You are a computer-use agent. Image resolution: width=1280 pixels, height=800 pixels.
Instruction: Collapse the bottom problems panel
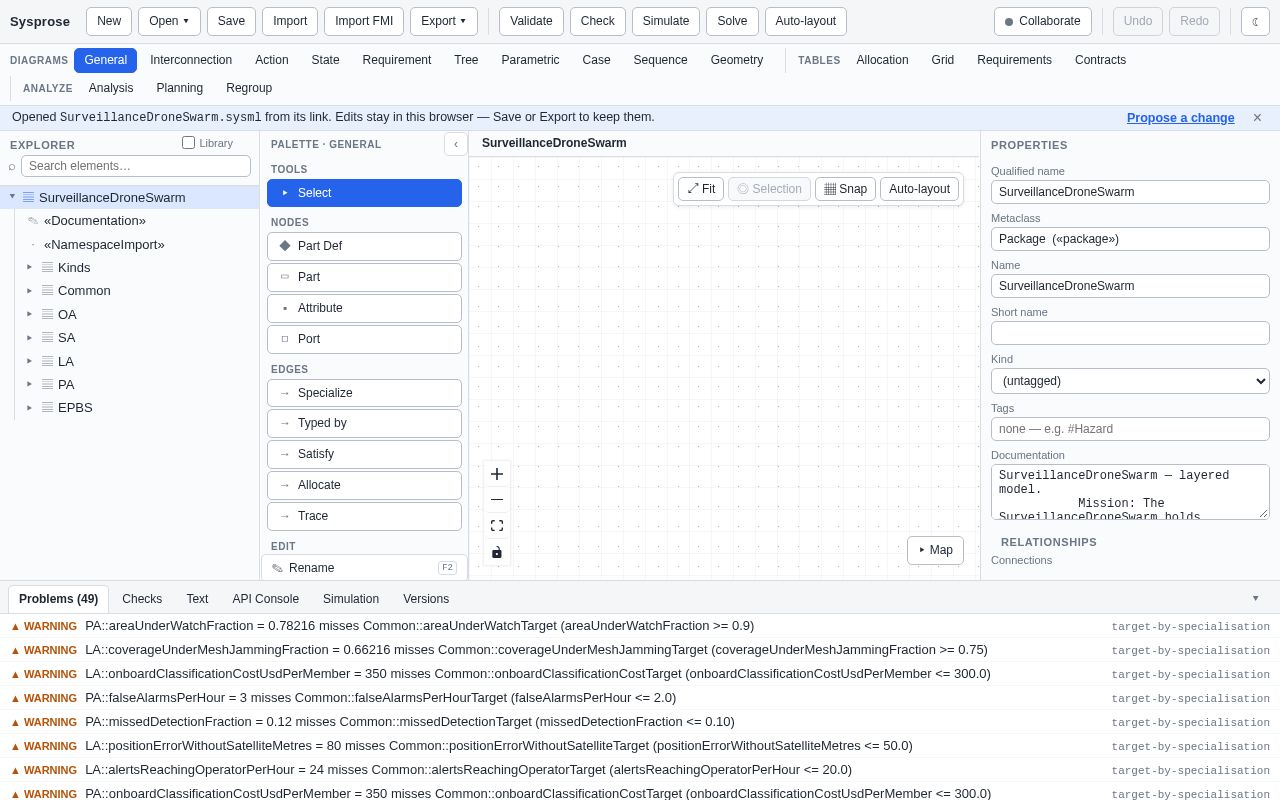(x=1256, y=598)
